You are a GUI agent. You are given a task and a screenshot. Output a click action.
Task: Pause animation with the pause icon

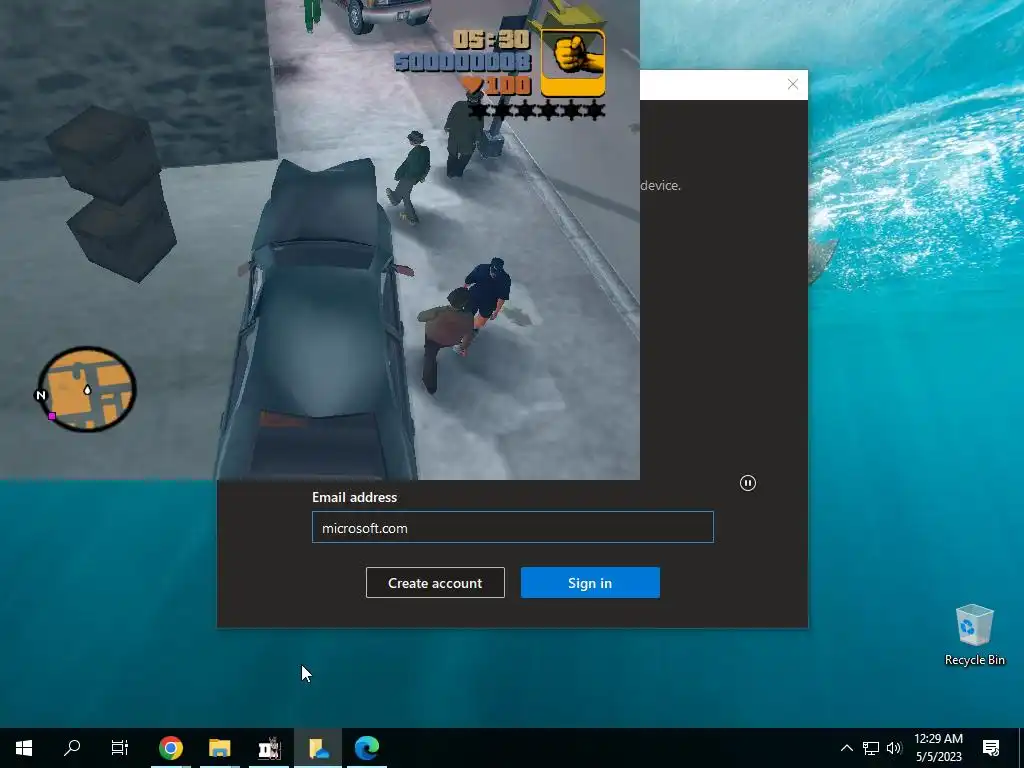point(748,483)
